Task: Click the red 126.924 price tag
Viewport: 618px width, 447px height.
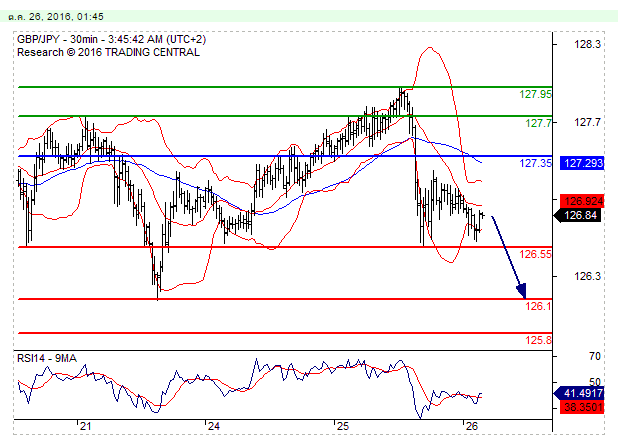Action: coord(582,201)
